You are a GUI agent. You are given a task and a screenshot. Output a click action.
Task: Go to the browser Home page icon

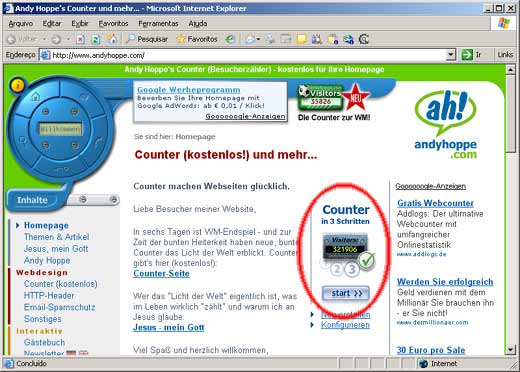(x=112, y=39)
